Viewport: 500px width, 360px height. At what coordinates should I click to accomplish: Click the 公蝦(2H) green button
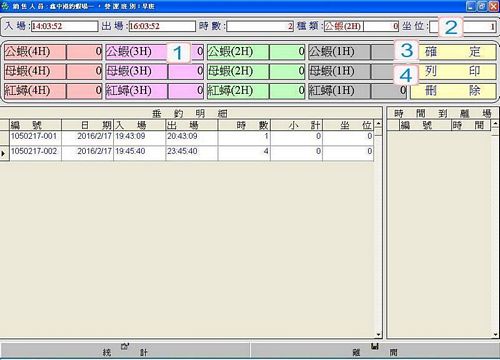(x=238, y=52)
